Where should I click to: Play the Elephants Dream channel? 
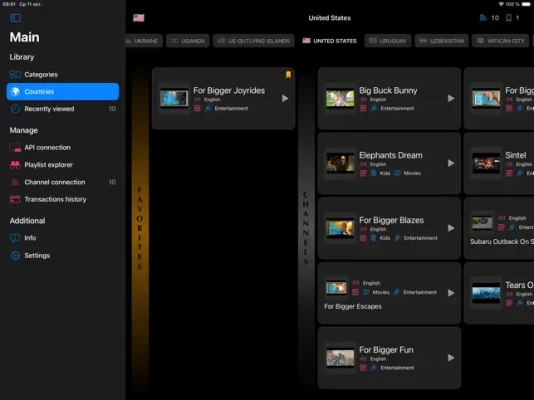click(451, 163)
